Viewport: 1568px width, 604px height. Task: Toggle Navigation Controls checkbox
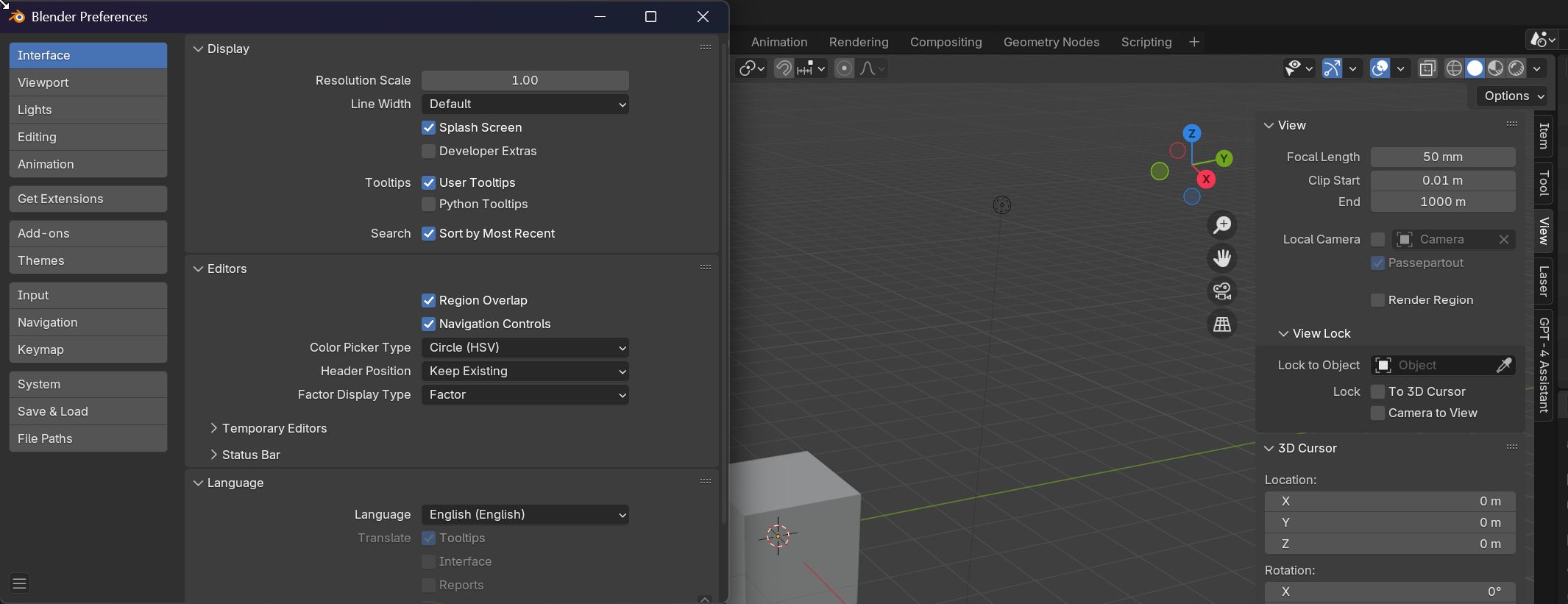(428, 324)
